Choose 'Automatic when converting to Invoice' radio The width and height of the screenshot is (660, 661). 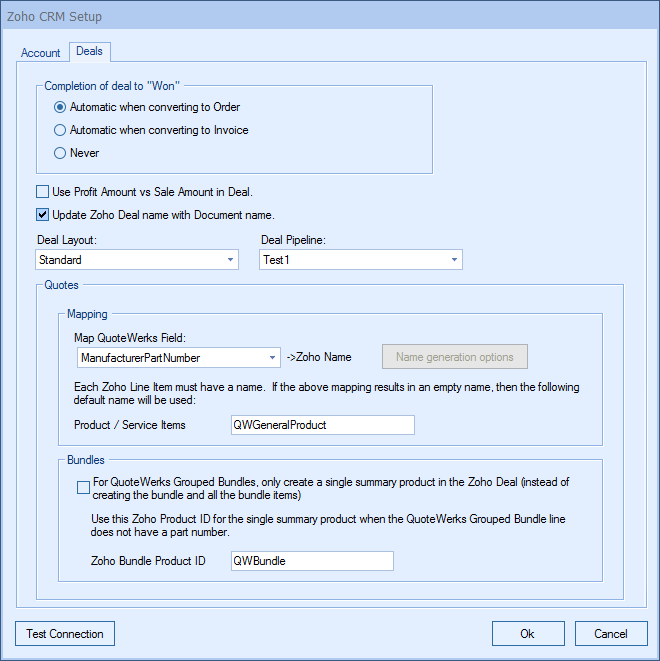[x=61, y=130]
